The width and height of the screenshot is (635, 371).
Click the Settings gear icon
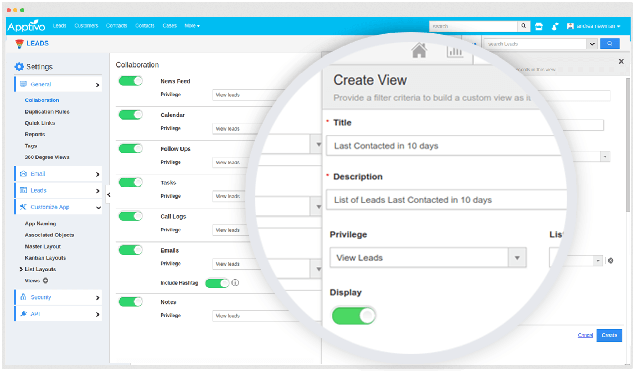tap(19, 66)
